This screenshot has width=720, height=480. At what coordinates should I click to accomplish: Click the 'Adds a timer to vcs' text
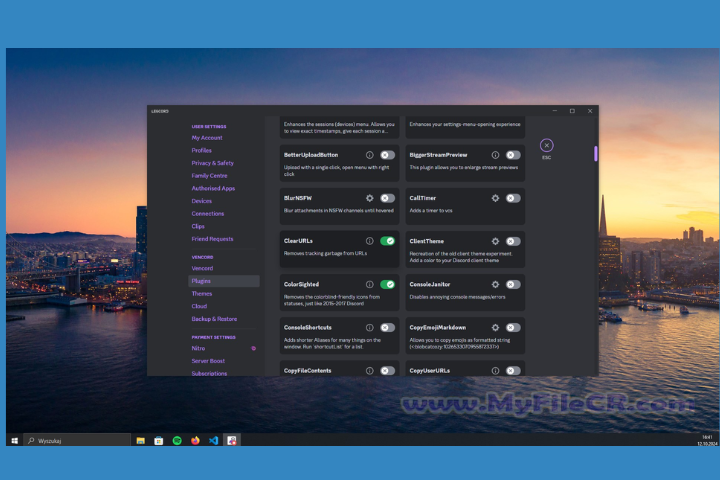point(431,210)
